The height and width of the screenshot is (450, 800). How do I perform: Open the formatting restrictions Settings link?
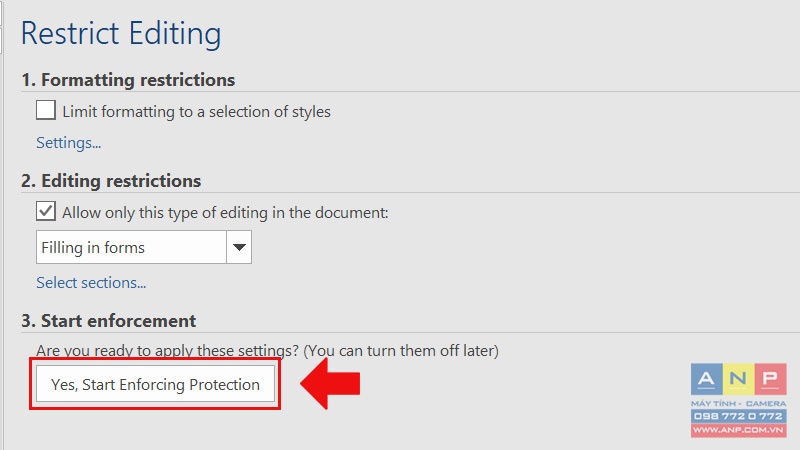pos(68,143)
